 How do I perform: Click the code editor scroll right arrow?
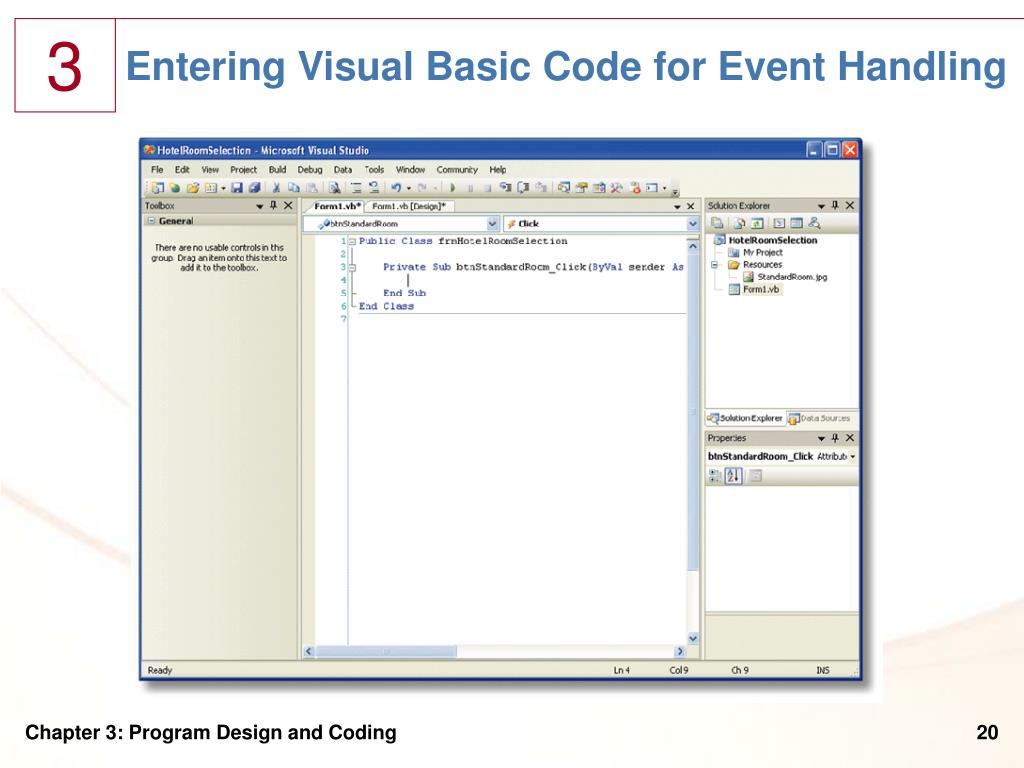tap(680, 651)
